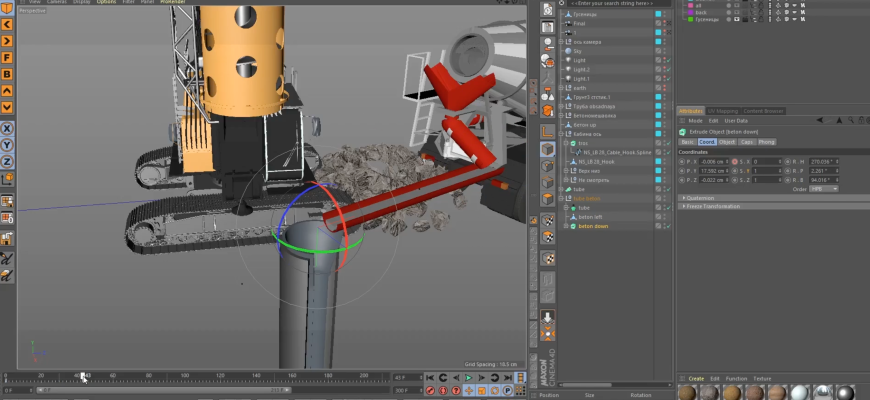Open the Caps tab of Extrude Object
The height and width of the screenshot is (400, 870).
coord(746,142)
